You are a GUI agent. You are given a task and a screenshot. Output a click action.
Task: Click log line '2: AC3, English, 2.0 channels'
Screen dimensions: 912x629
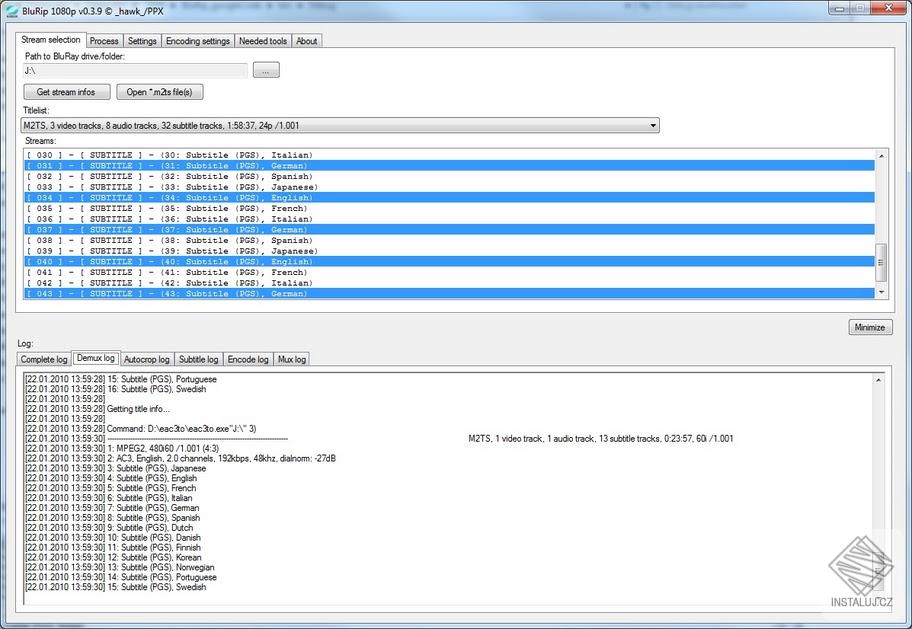coord(180,459)
